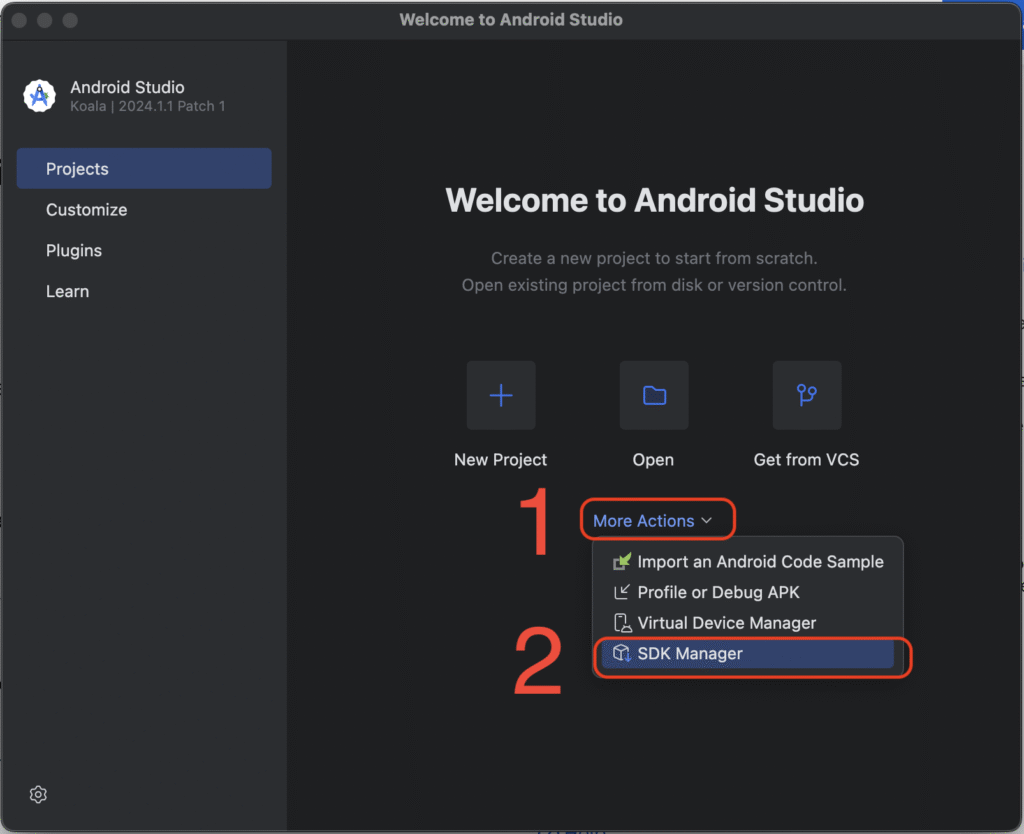Viewport: 1024px width, 834px height.
Task: Click the New Project plus icon
Action: (501, 395)
